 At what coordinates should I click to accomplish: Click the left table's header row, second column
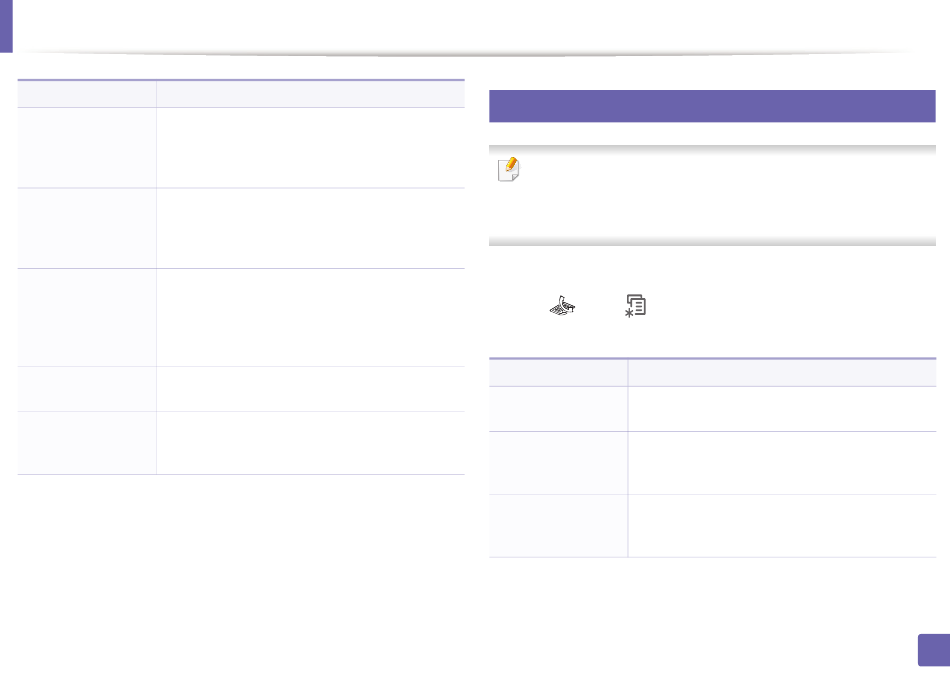point(310,94)
